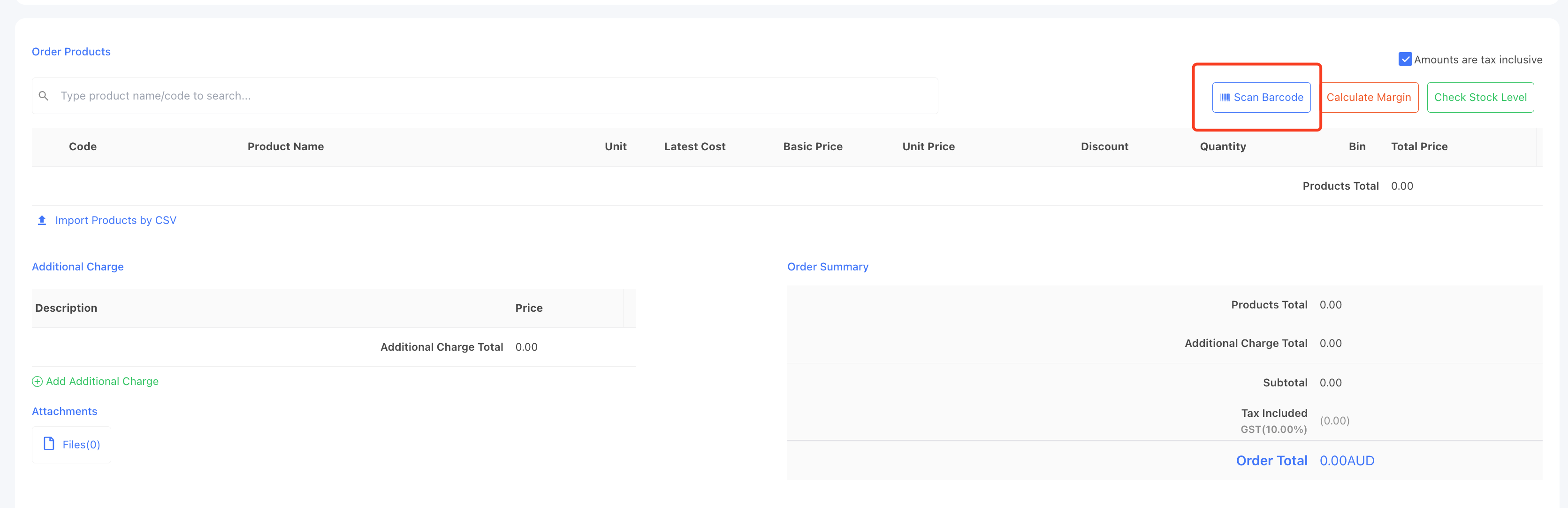Open the Scan Barcode button
The width and height of the screenshot is (1568, 508).
(1261, 98)
